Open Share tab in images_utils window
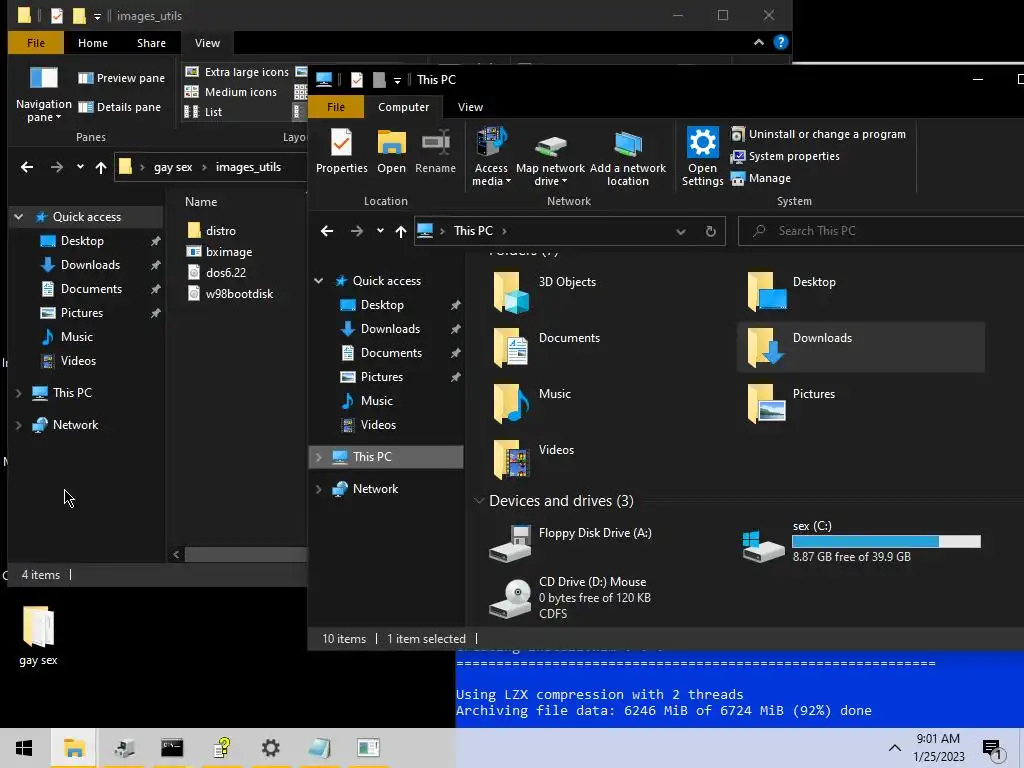1024x768 pixels. click(151, 43)
